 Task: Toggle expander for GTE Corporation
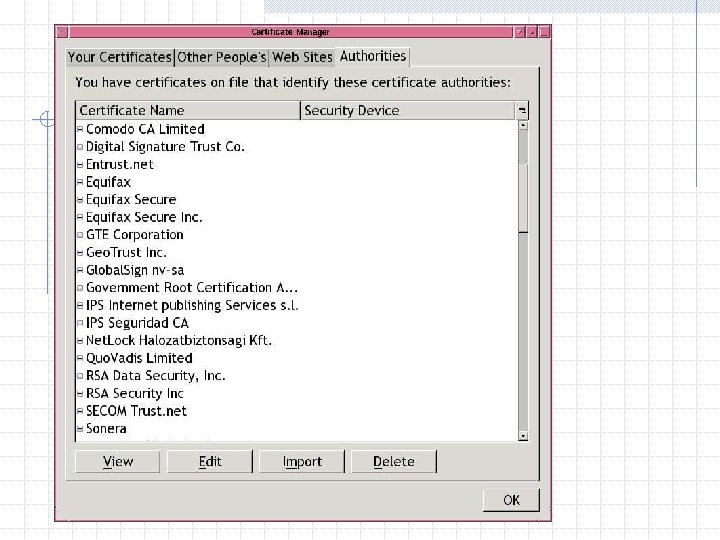click(x=80, y=235)
